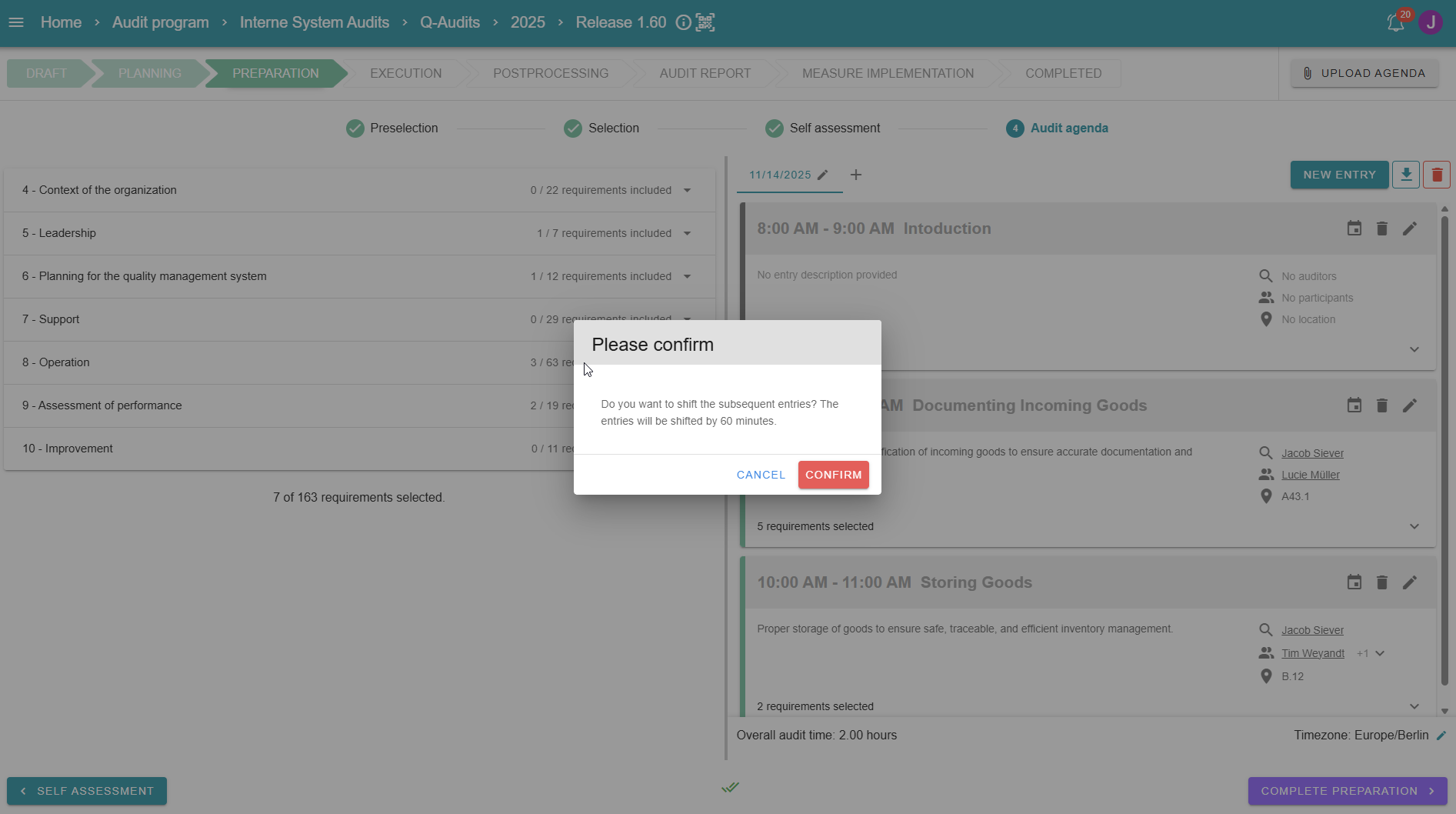Click the red delete agenda icon button
This screenshot has height=814, width=1456.
pos(1436,175)
